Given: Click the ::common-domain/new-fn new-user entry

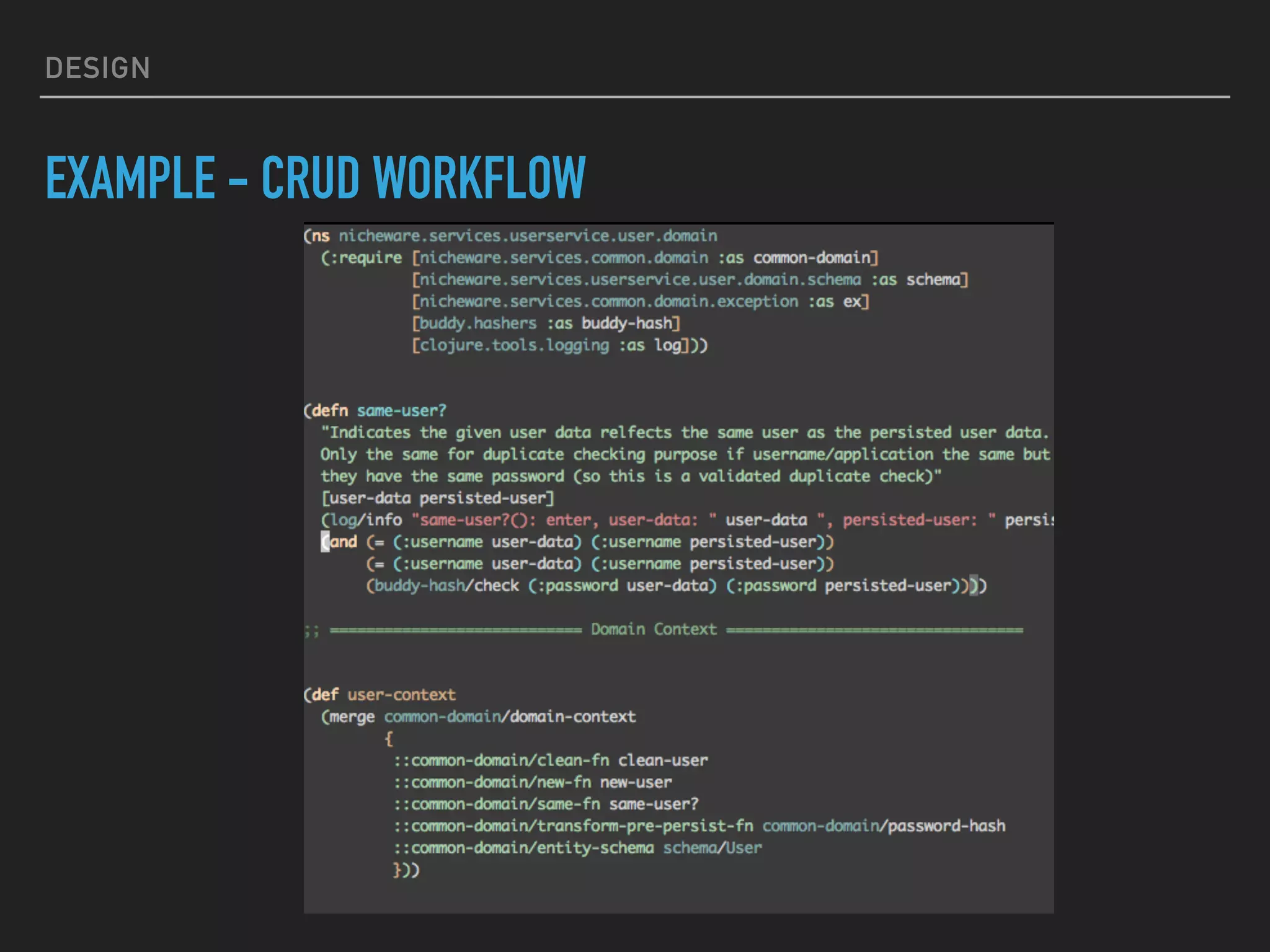Looking at the screenshot, I should click(x=533, y=782).
